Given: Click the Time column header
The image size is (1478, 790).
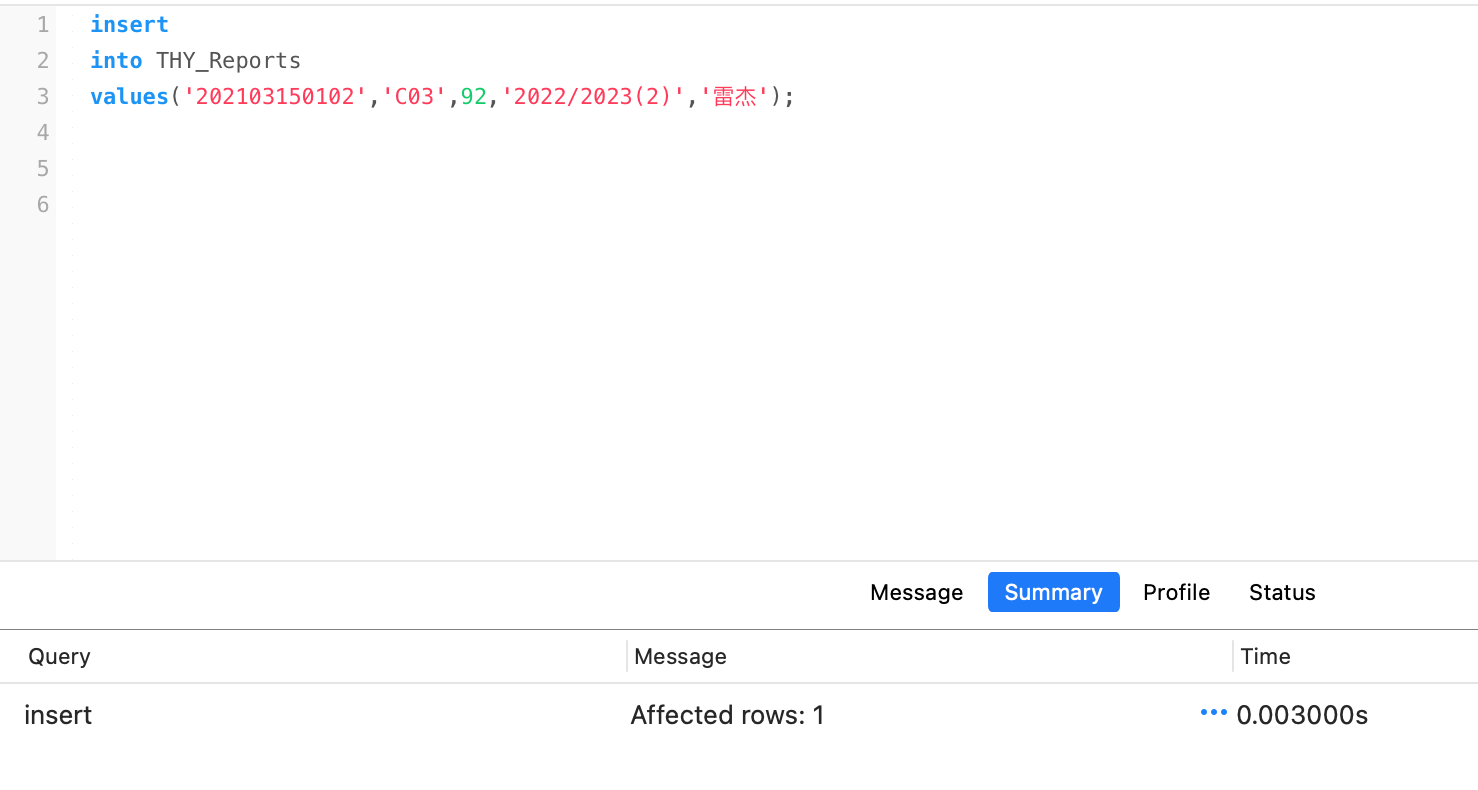Looking at the screenshot, I should pyautogui.click(x=1265, y=656).
